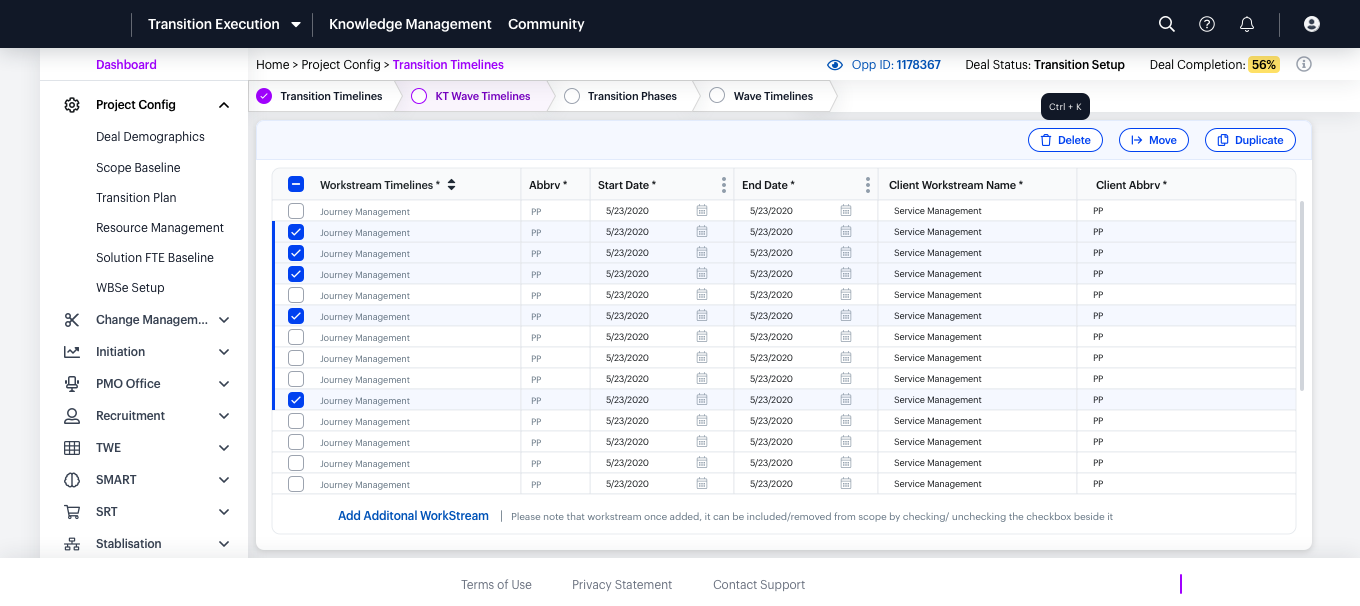Open the notifications bell icon

click(1247, 24)
